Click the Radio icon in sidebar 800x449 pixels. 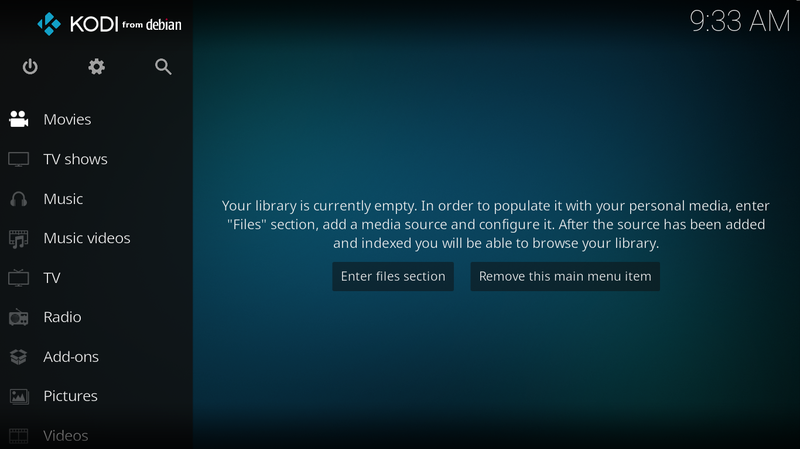pyautogui.click(x=19, y=317)
